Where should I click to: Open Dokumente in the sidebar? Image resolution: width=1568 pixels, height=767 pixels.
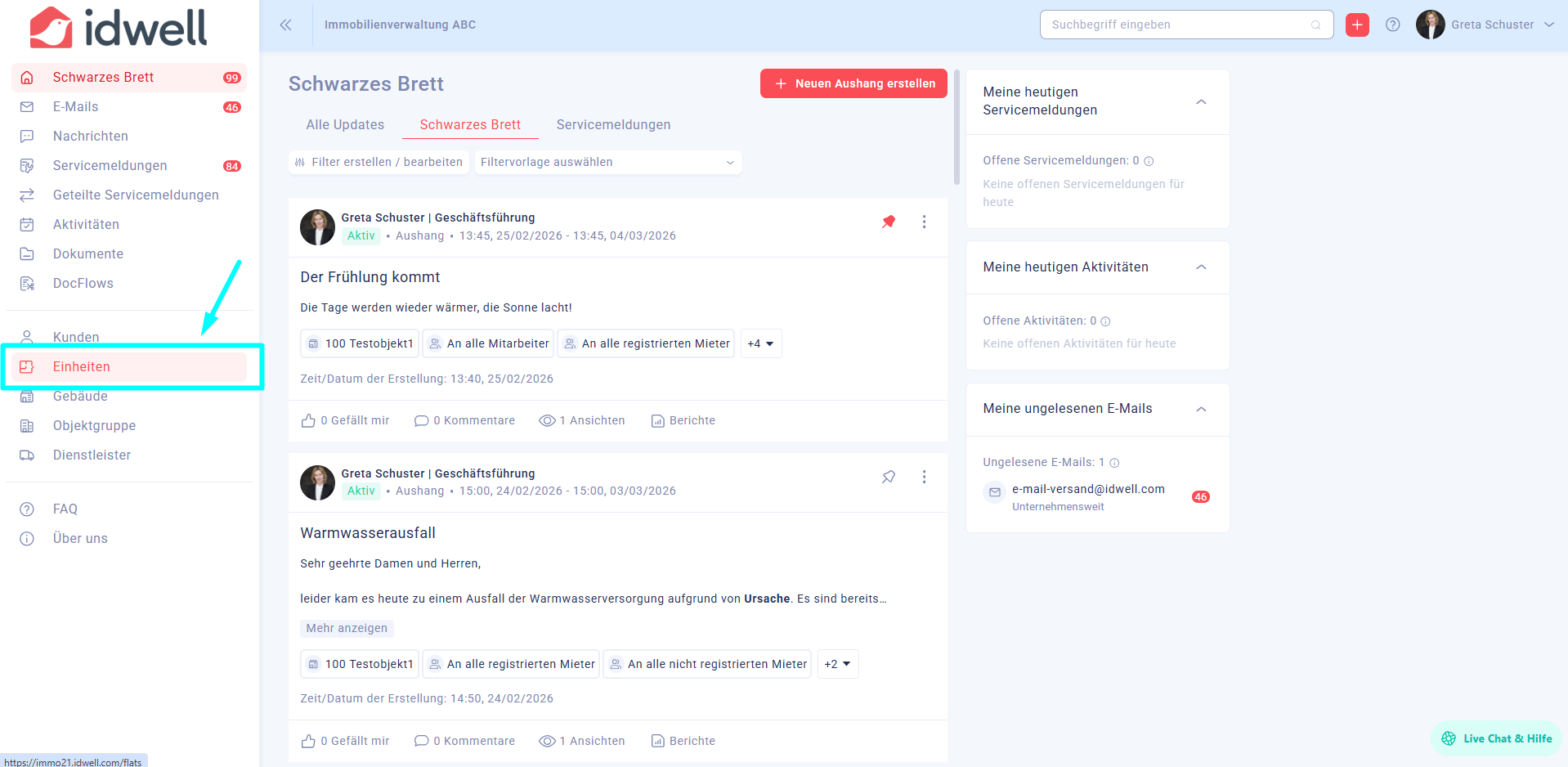pos(129,254)
